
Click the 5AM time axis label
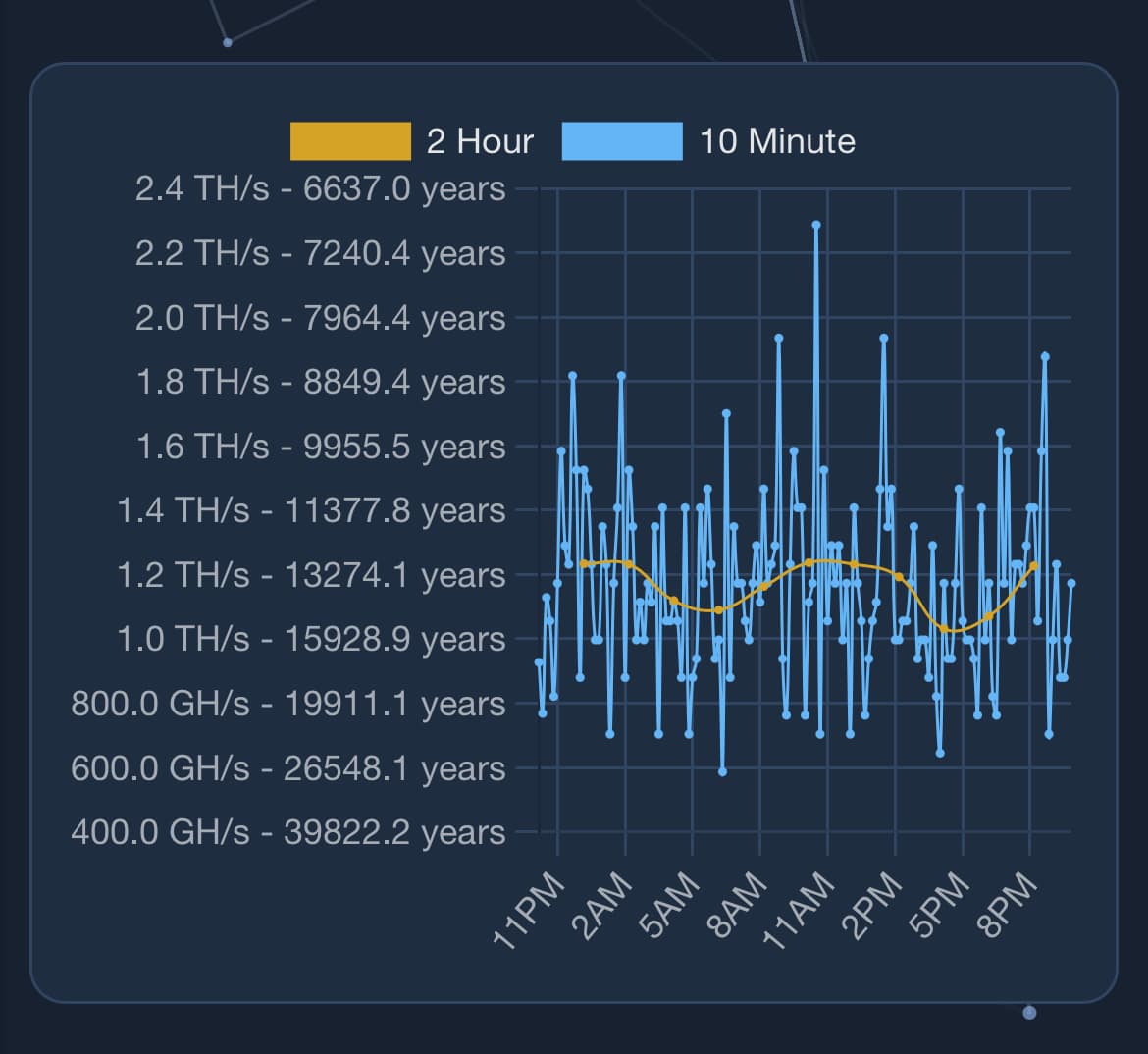click(669, 906)
